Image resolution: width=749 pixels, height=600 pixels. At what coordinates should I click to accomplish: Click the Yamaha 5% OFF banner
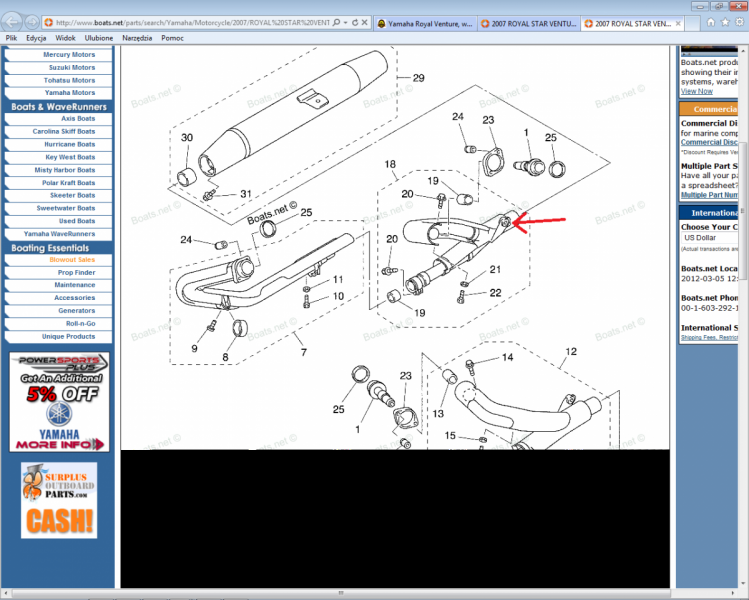(x=60, y=402)
